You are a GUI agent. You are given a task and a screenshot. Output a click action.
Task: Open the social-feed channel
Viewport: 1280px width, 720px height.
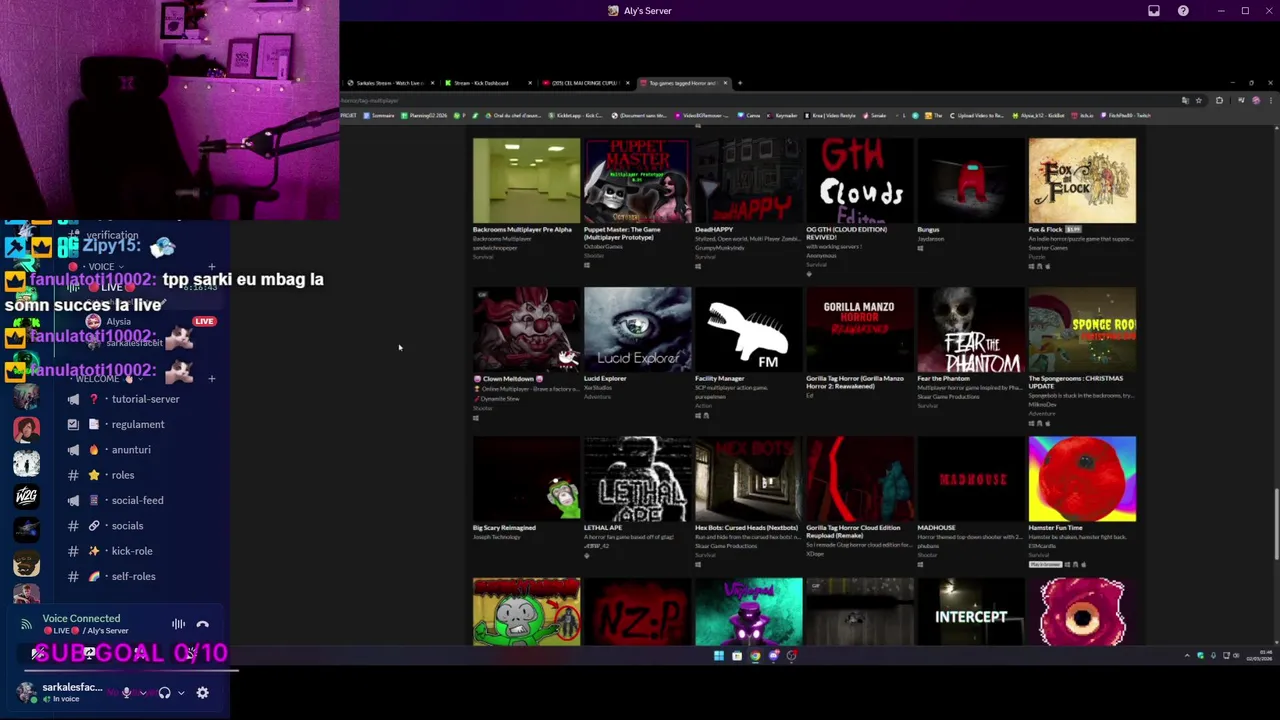point(140,500)
